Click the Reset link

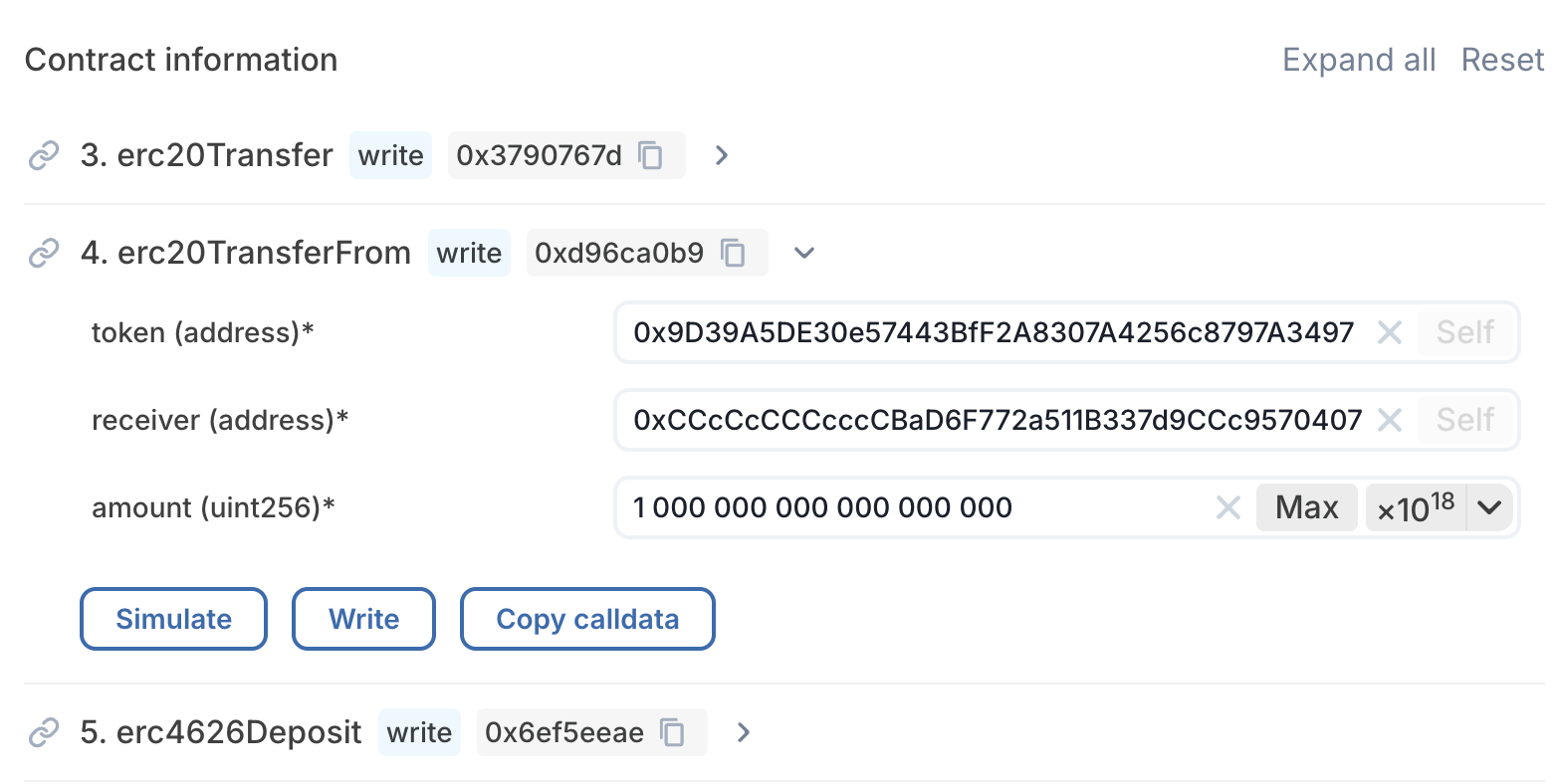coord(1502,61)
